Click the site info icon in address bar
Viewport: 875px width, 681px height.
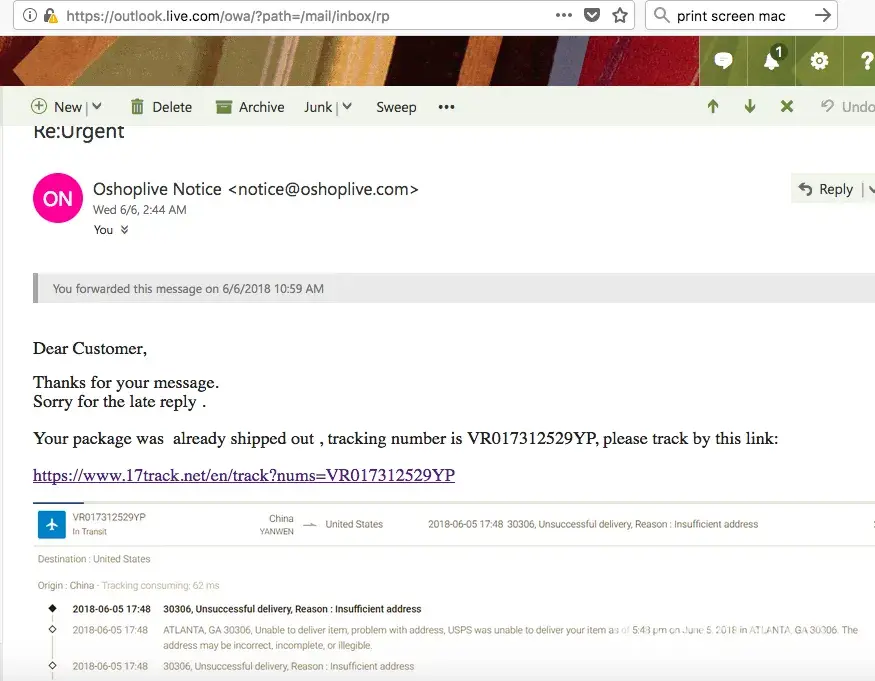coord(29,15)
